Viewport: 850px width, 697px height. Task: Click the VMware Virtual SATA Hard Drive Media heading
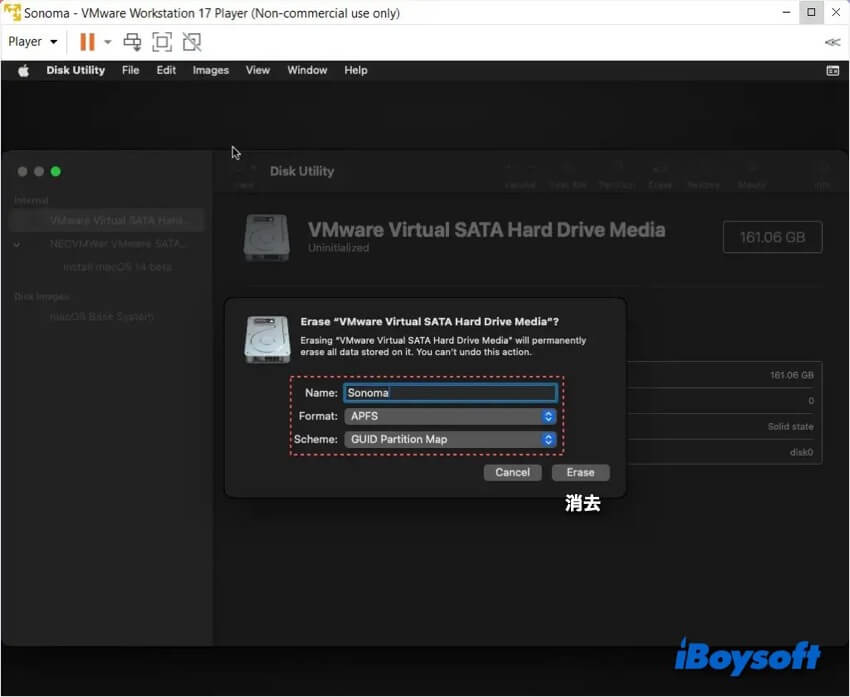[x=487, y=230]
